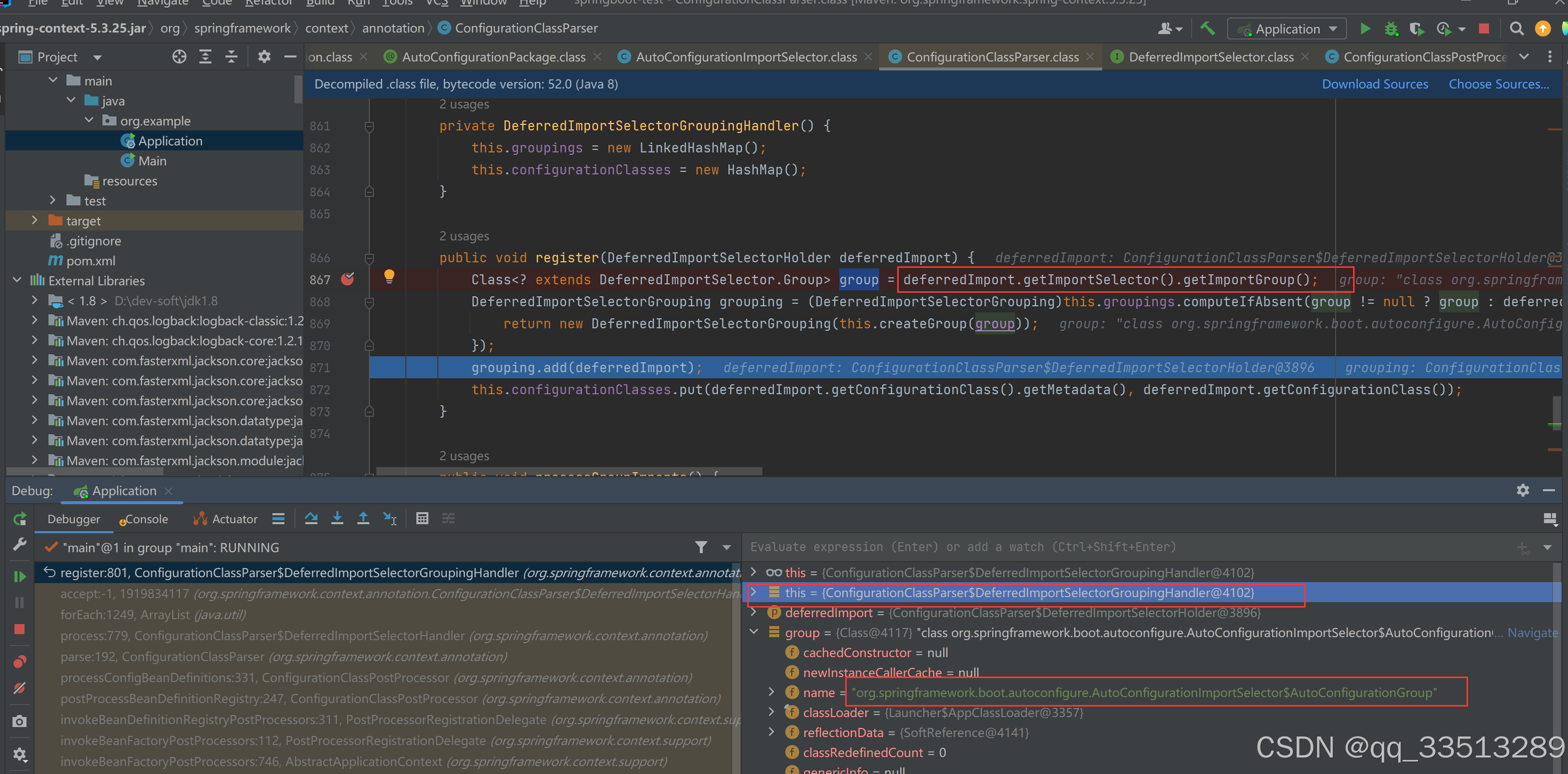Expand the test folder node
The height and width of the screenshot is (774, 1568).
click(x=53, y=200)
